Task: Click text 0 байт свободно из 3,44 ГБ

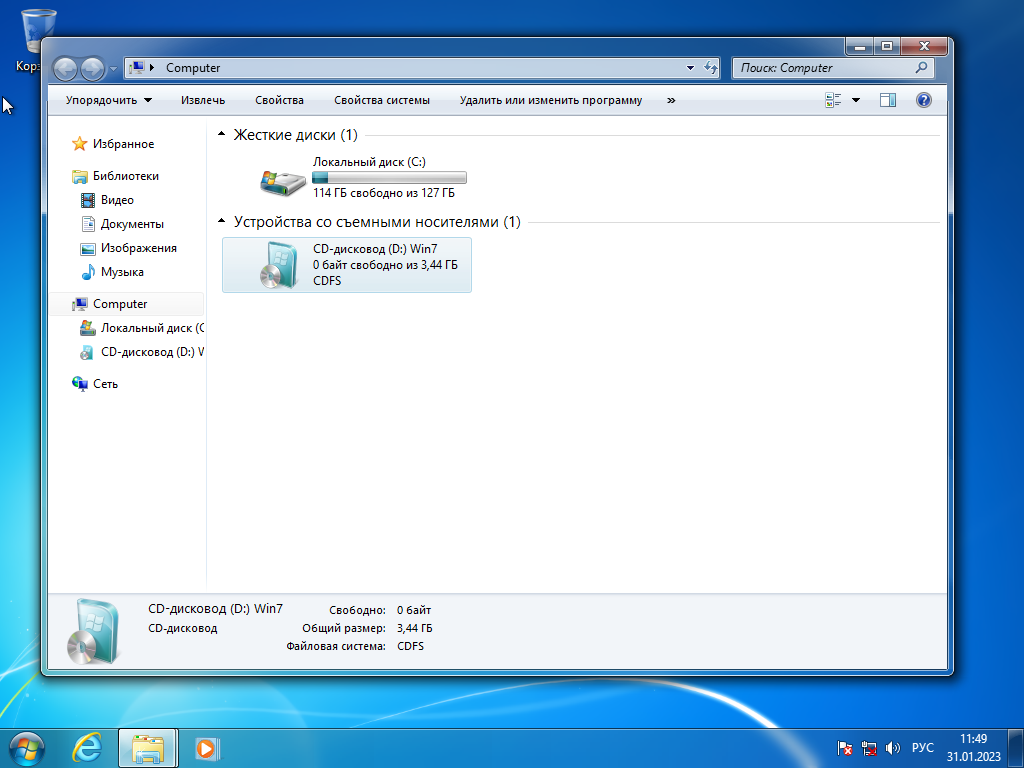Action: 385,265
